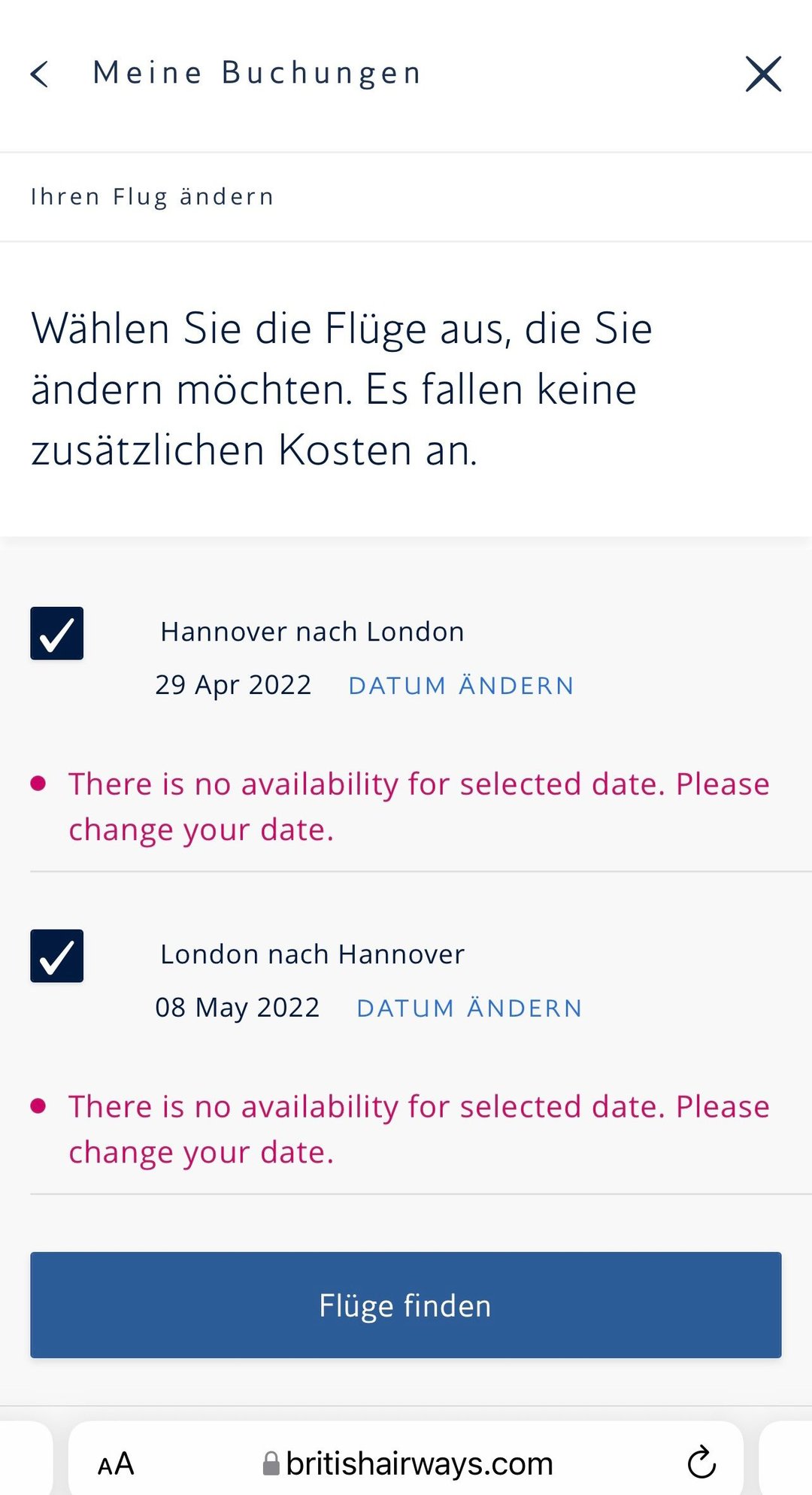Go back using the left chevron arrow

click(40, 74)
